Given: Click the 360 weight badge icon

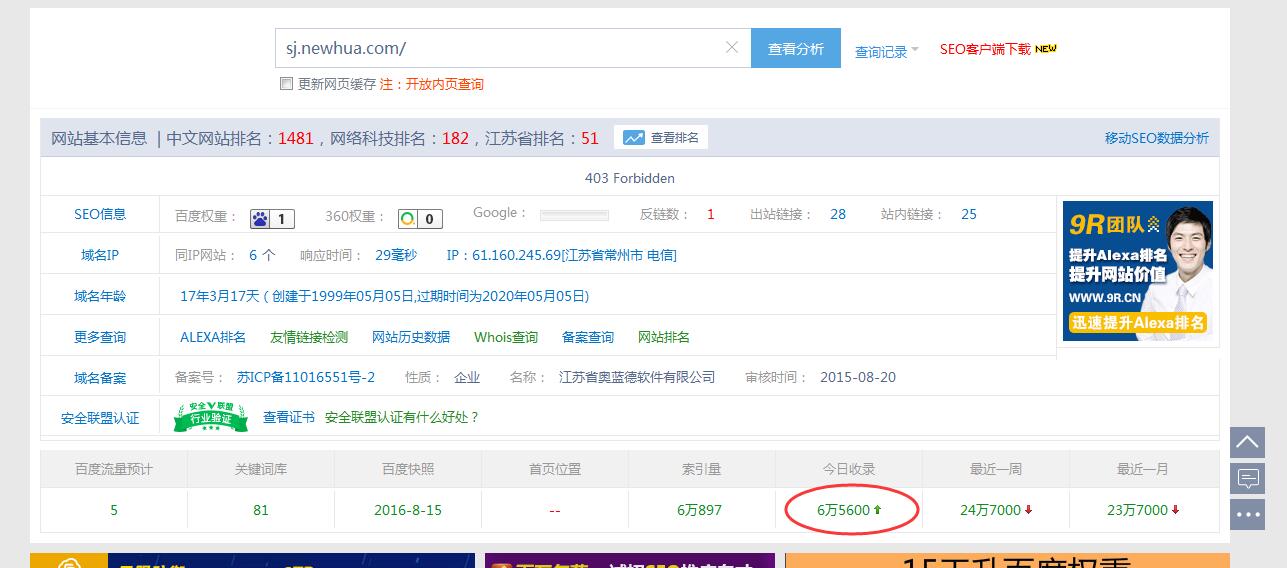Looking at the screenshot, I should 408,219.
